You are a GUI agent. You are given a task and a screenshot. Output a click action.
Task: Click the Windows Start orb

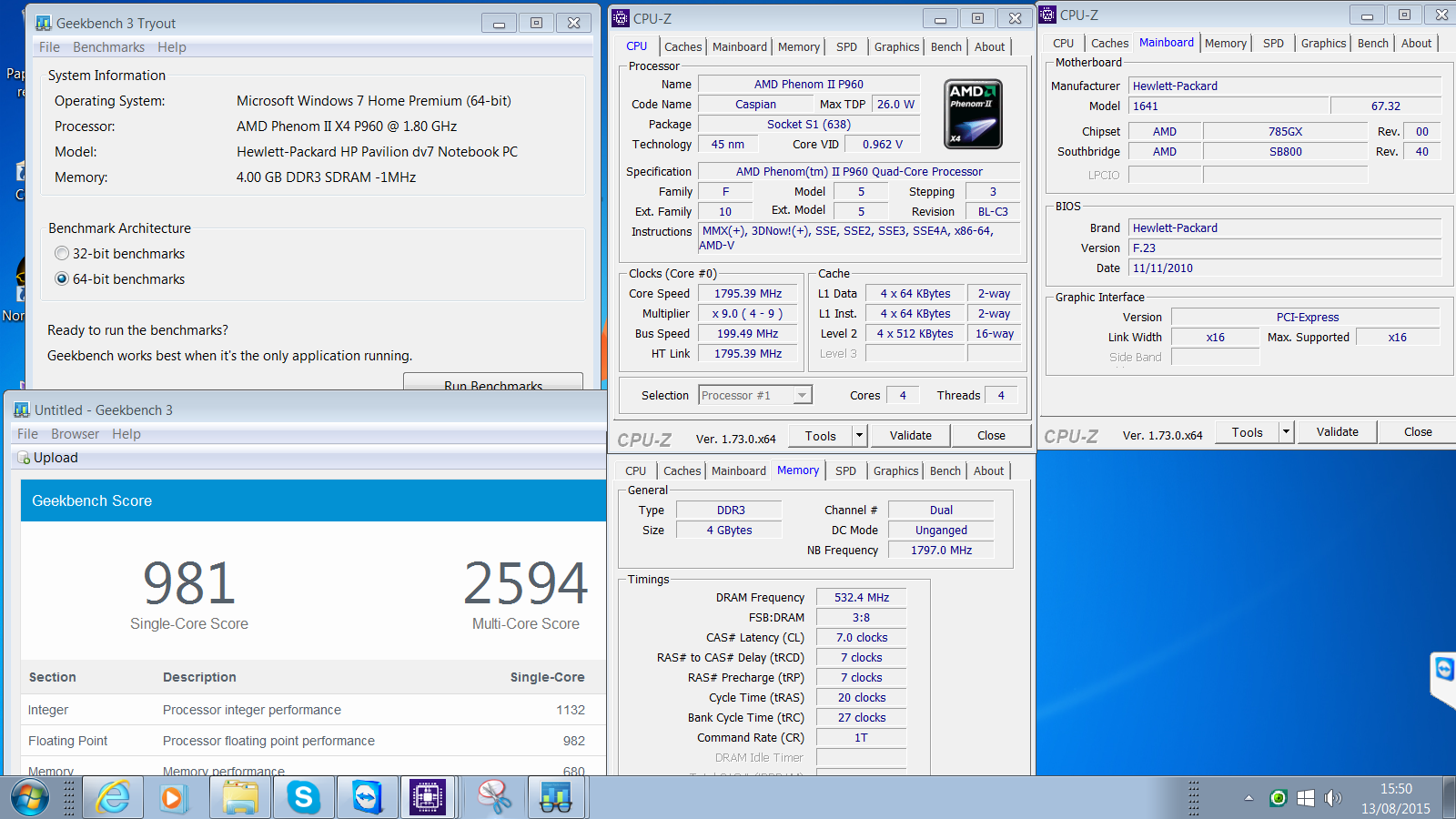pyautogui.click(x=29, y=798)
